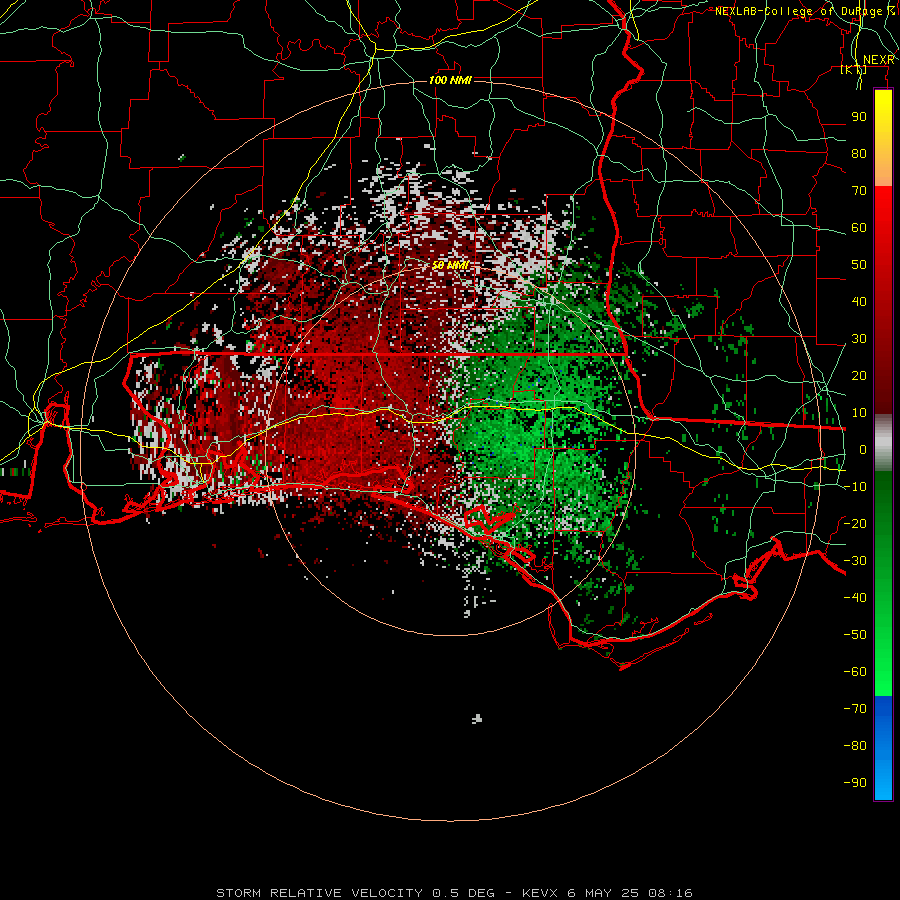Click the -20 value on the velocity scale
Viewport: 900px width, 900px height.
point(855,524)
